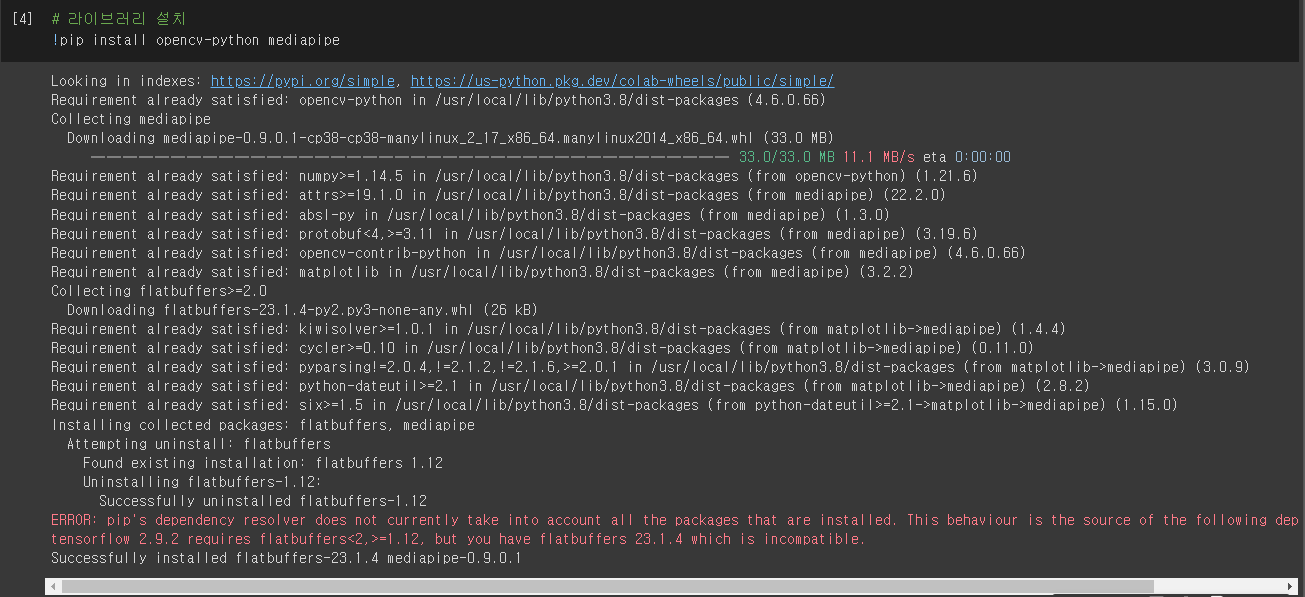Click the 'protobuf<4,>=3.11' requirement line
The height and width of the screenshot is (597, 1305).
click(x=514, y=233)
